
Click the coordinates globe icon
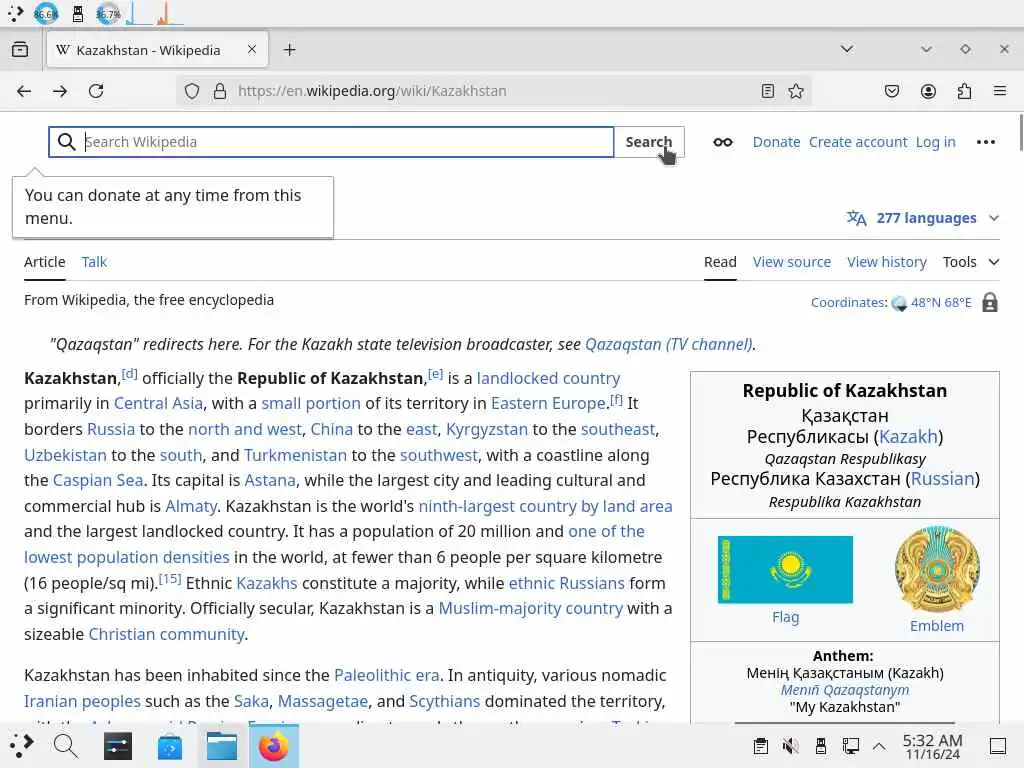(899, 303)
